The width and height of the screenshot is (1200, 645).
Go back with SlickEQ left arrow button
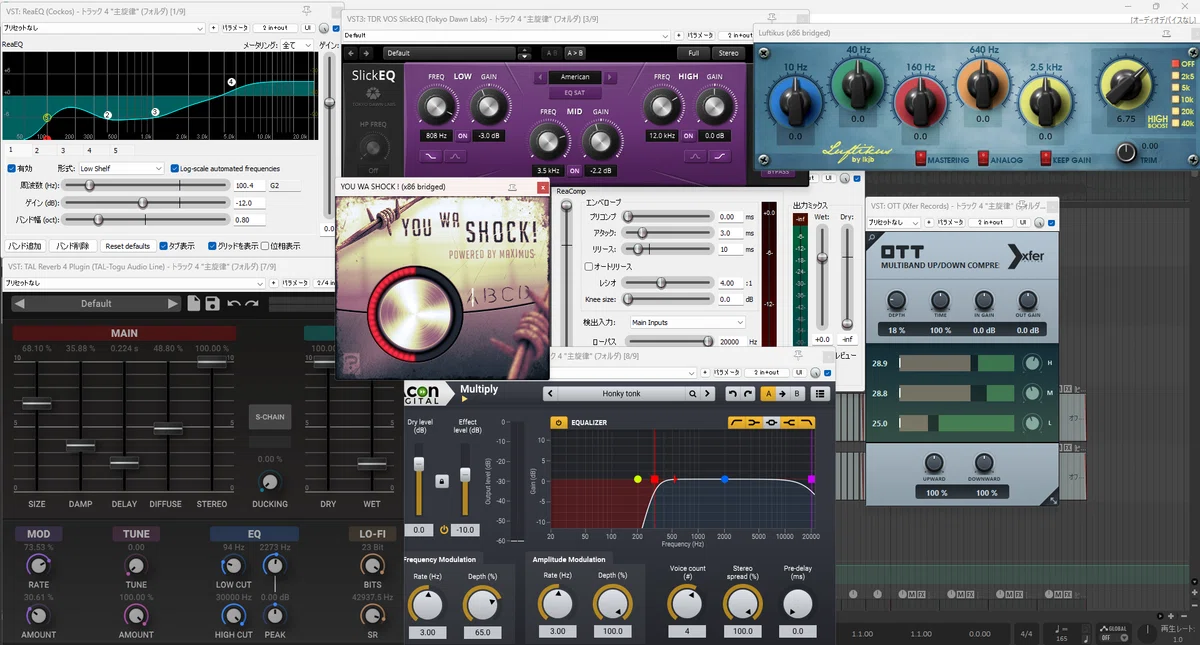(350, 53)
